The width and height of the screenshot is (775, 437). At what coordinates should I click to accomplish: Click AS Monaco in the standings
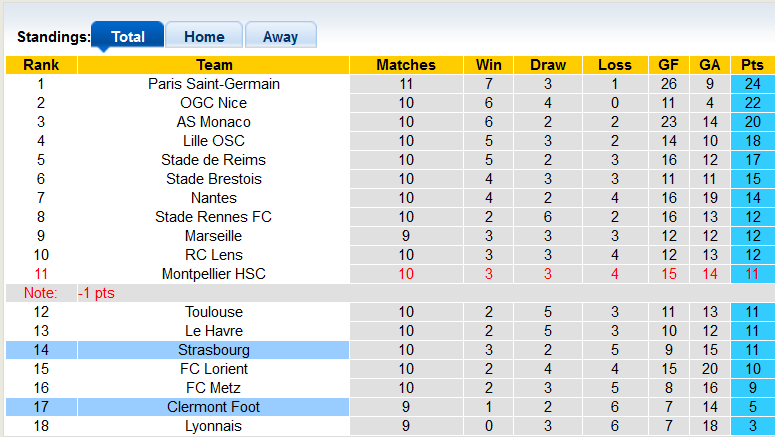[213, 122]
